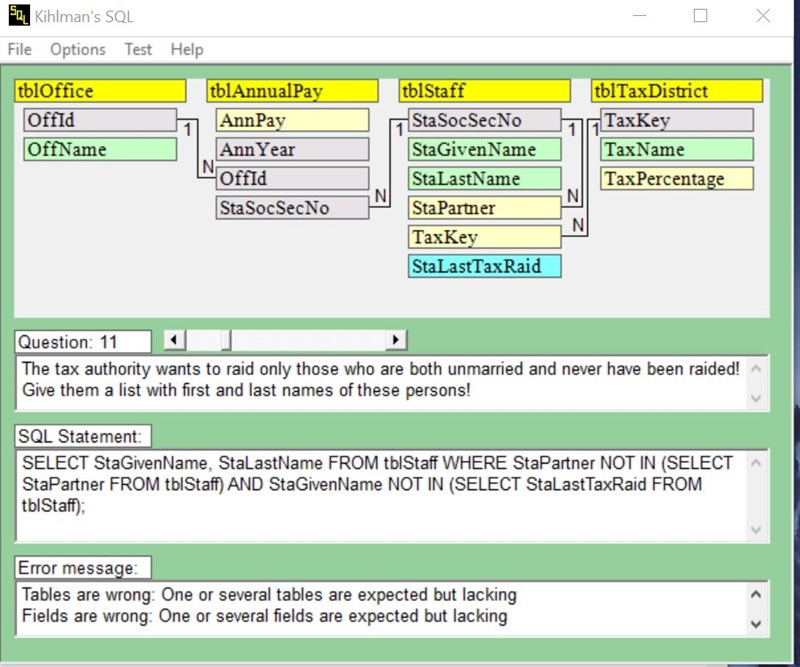The image size is (800, 667).
Task: Click the AnnPay field in tblAnnualPay
Action: point(292,121)
